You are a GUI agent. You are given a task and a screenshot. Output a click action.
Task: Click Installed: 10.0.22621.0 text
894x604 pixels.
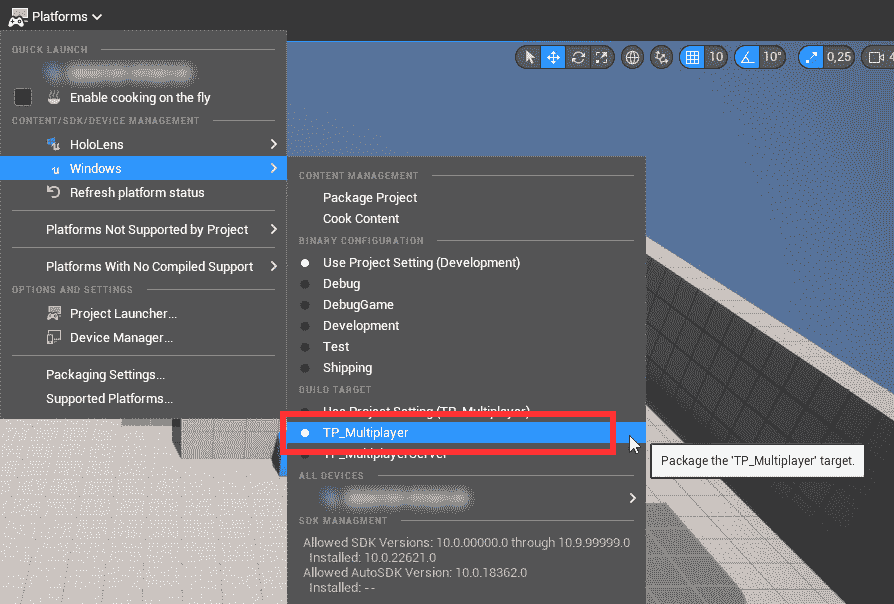[x=372, y=557]
